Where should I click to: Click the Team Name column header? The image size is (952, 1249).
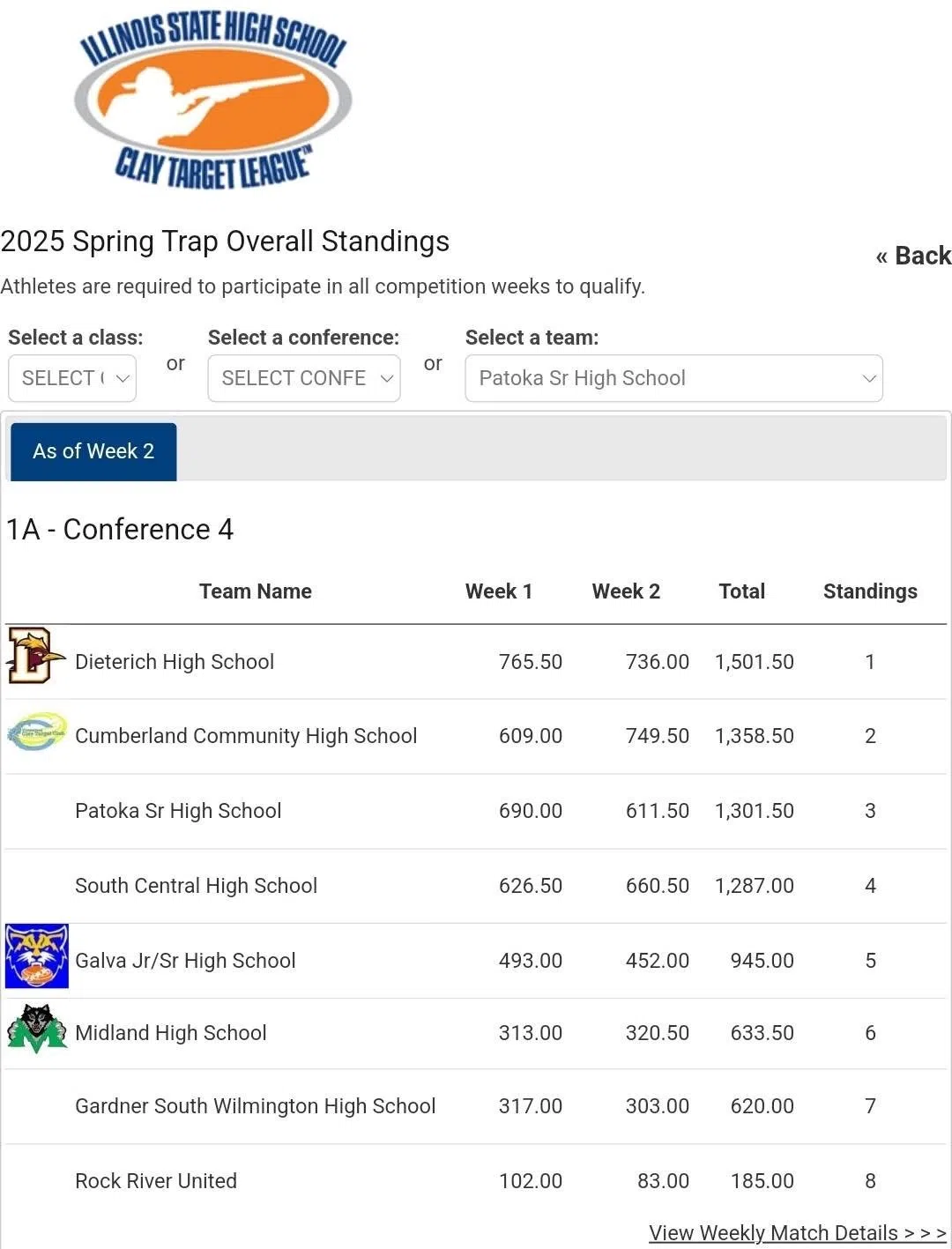pyautogui.click(x=256, y=591)
